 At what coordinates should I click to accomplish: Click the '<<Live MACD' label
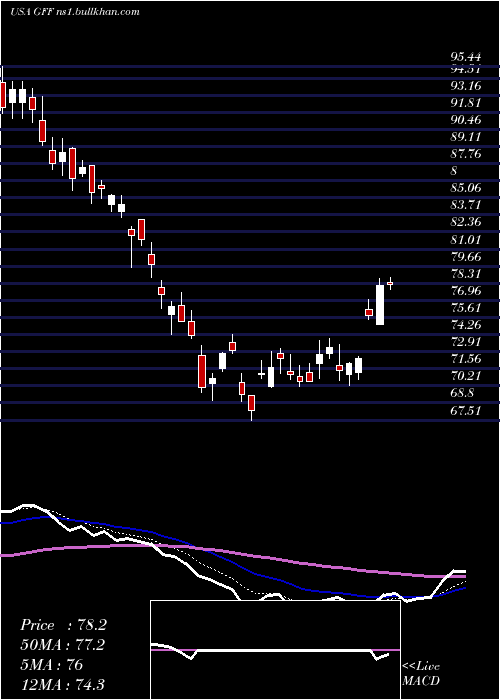click(x=421, y=673)
